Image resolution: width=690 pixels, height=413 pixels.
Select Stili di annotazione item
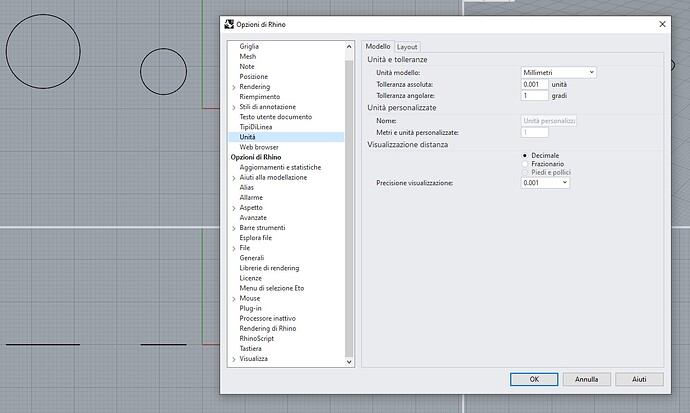(268, 107)
